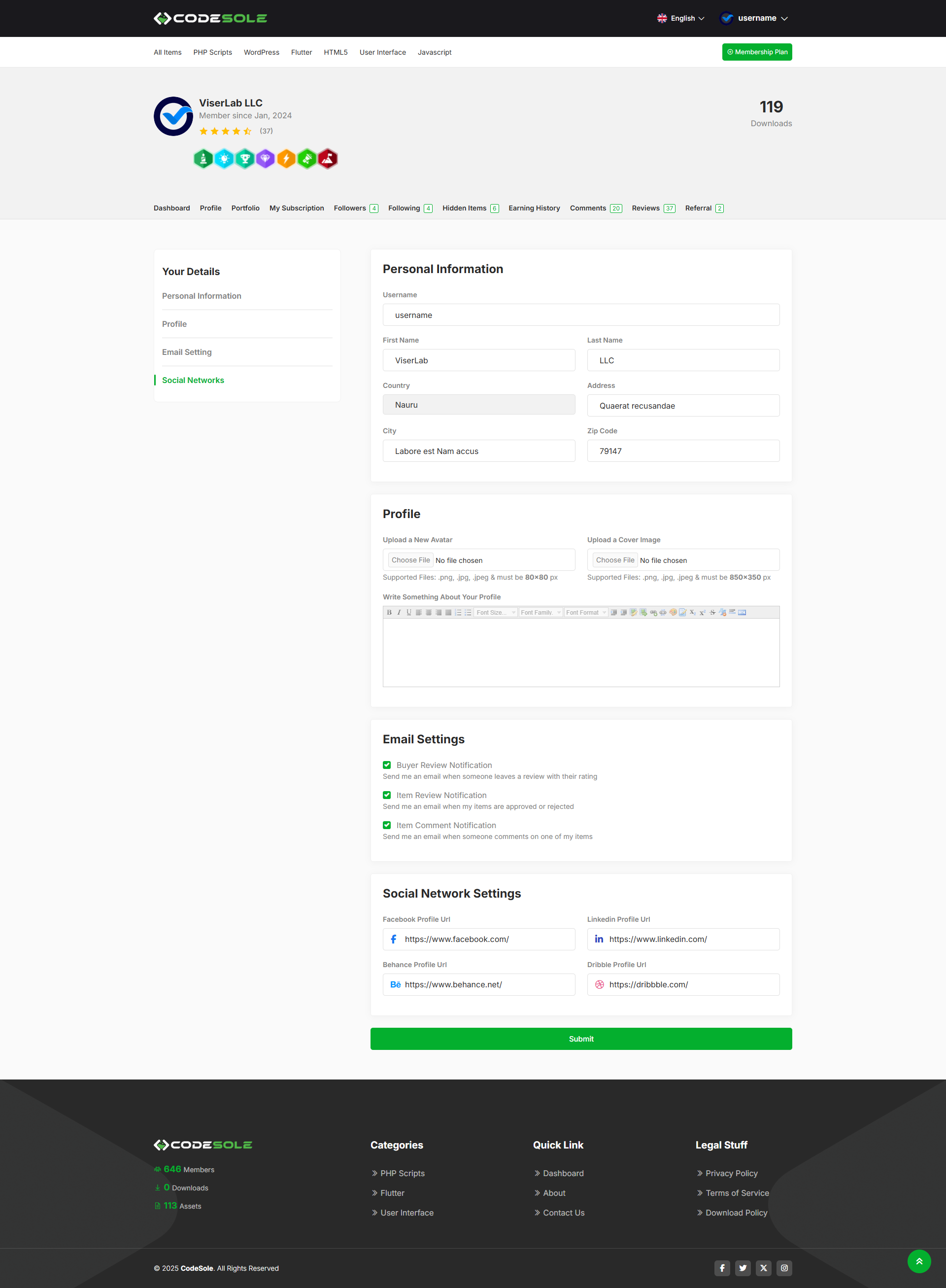This screenshot has width=946, height=1288.
Task: Open the Earning History tab
Action: [534, 208]
